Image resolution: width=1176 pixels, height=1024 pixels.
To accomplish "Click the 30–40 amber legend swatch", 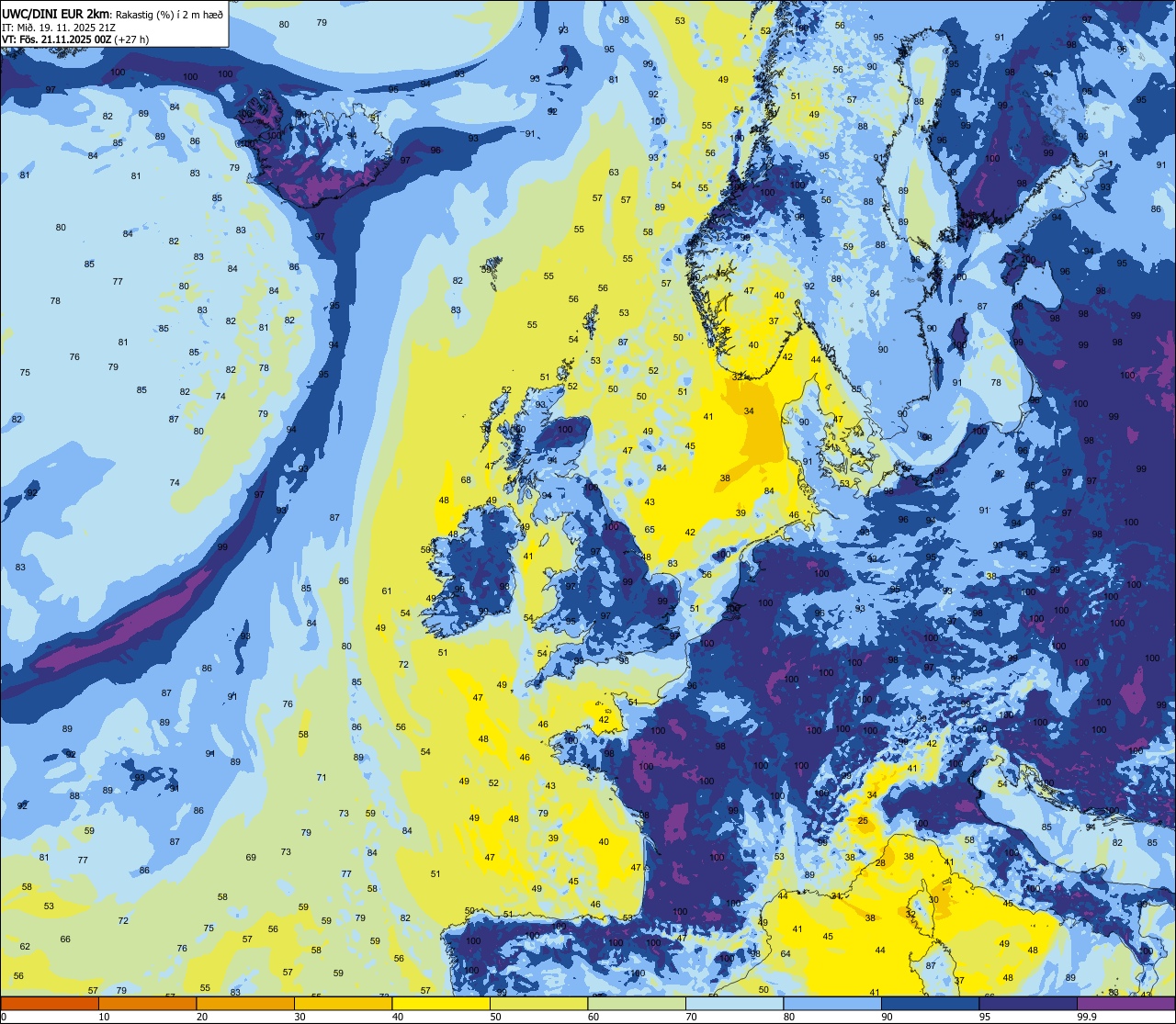I will (x=343, y=1004).
